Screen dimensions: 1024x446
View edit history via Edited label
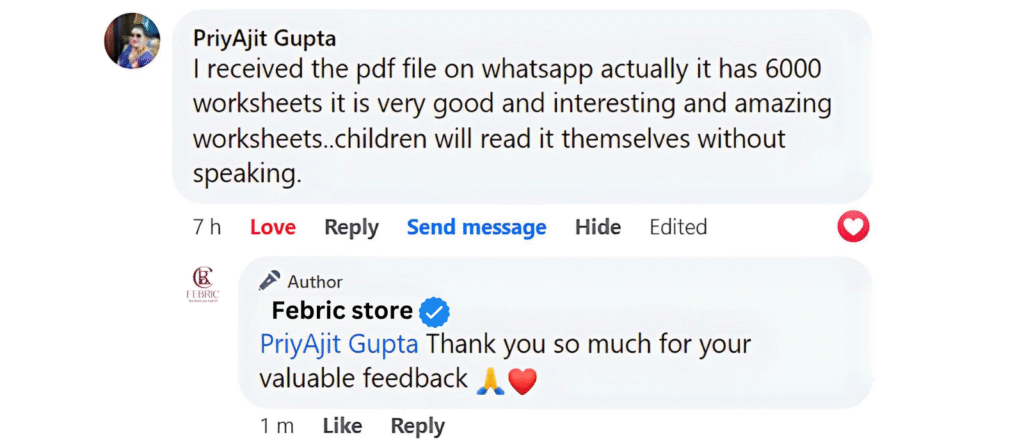coord(678,227)
